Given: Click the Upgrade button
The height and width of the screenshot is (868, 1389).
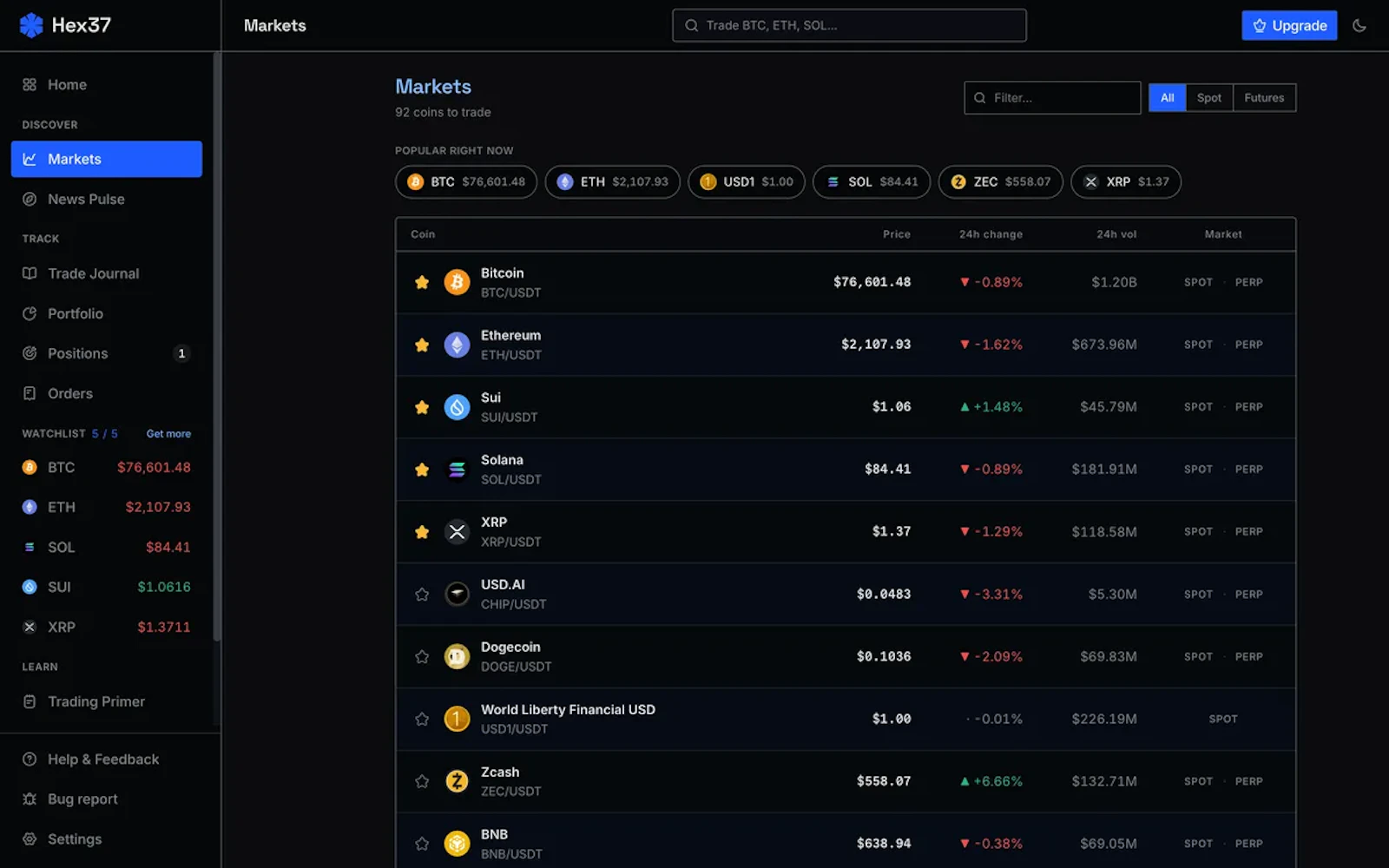Looking at the screenshot, I should coord(1289,25).
